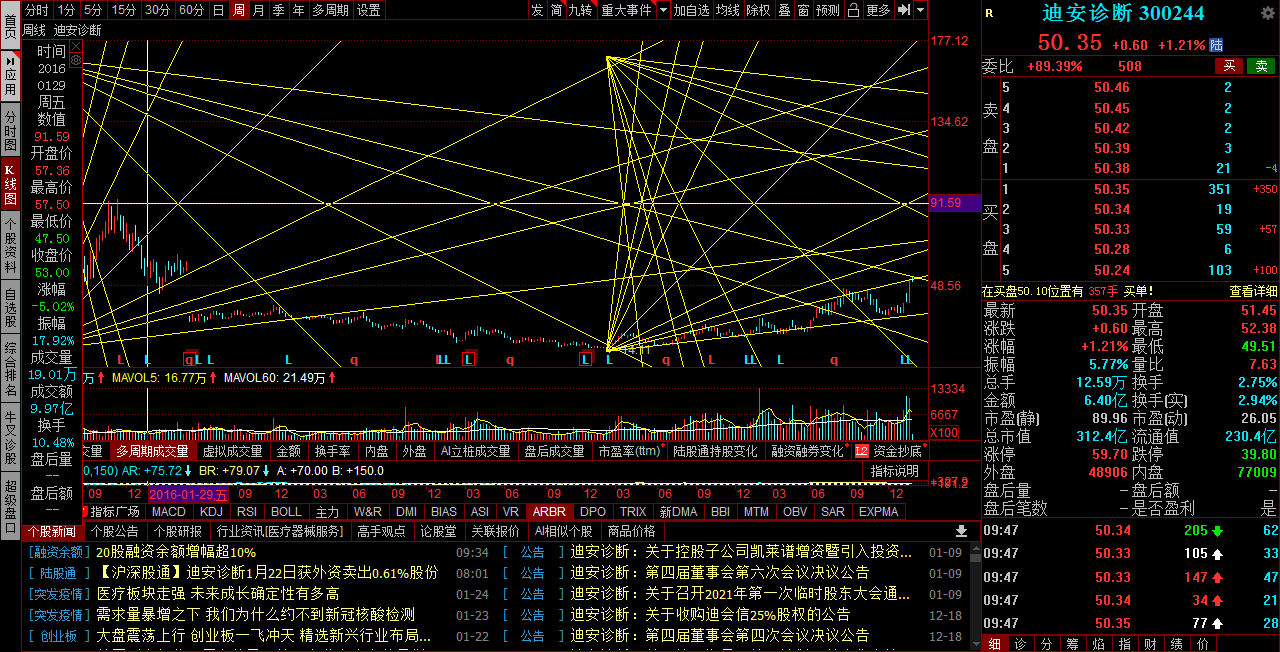Click X100 volume scale label
The width and height of the screenshot is (1280, 652).
tap(944, 433)
